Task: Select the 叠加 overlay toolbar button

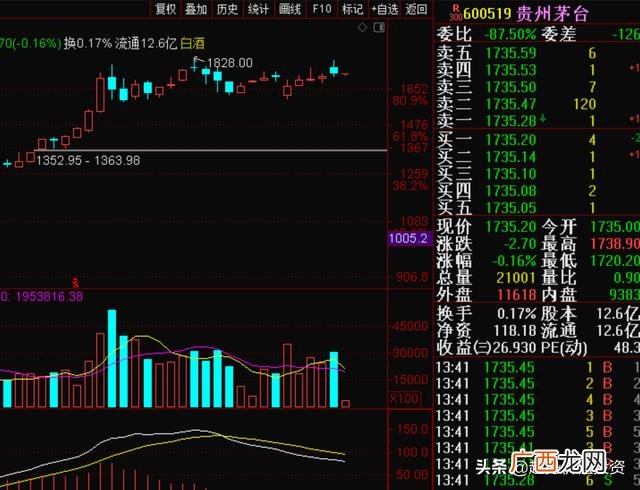Action: point(196,9)
